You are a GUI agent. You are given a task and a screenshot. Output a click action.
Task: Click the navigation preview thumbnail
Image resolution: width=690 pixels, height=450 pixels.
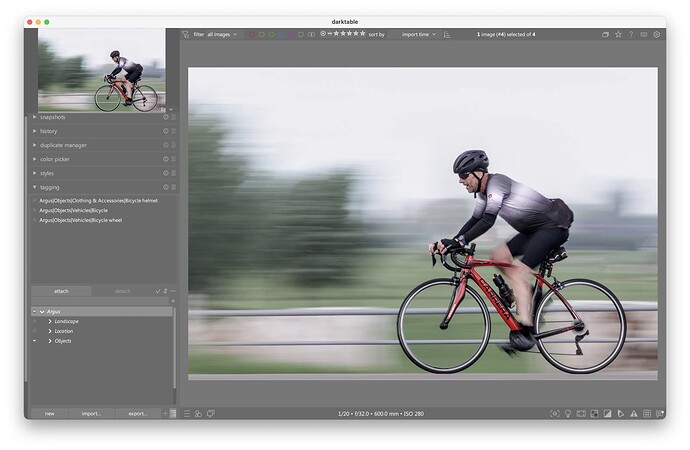coord(102,70)
